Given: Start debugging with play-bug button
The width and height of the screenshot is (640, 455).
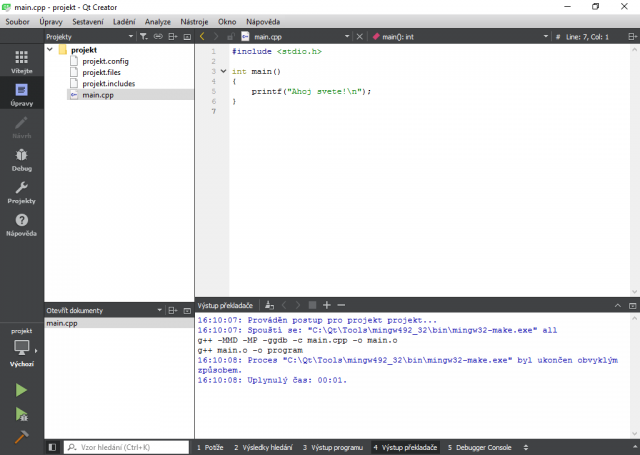Looking at the screenshot, I should coord(21,414).
